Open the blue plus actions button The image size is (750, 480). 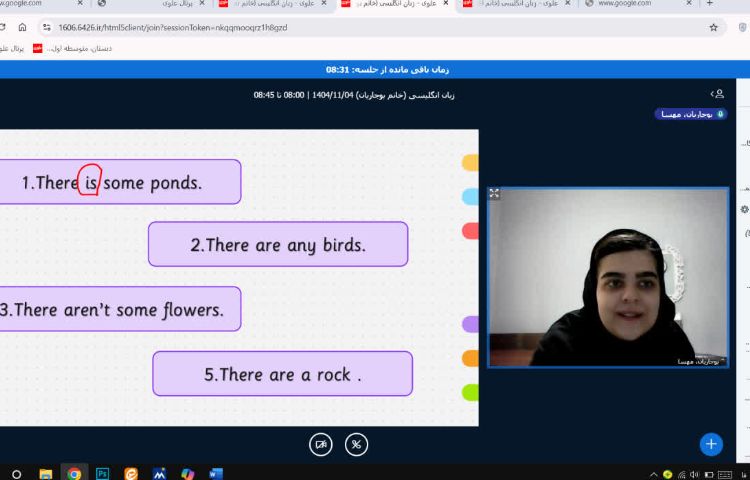pyautogui.click(x=711, y=444)
